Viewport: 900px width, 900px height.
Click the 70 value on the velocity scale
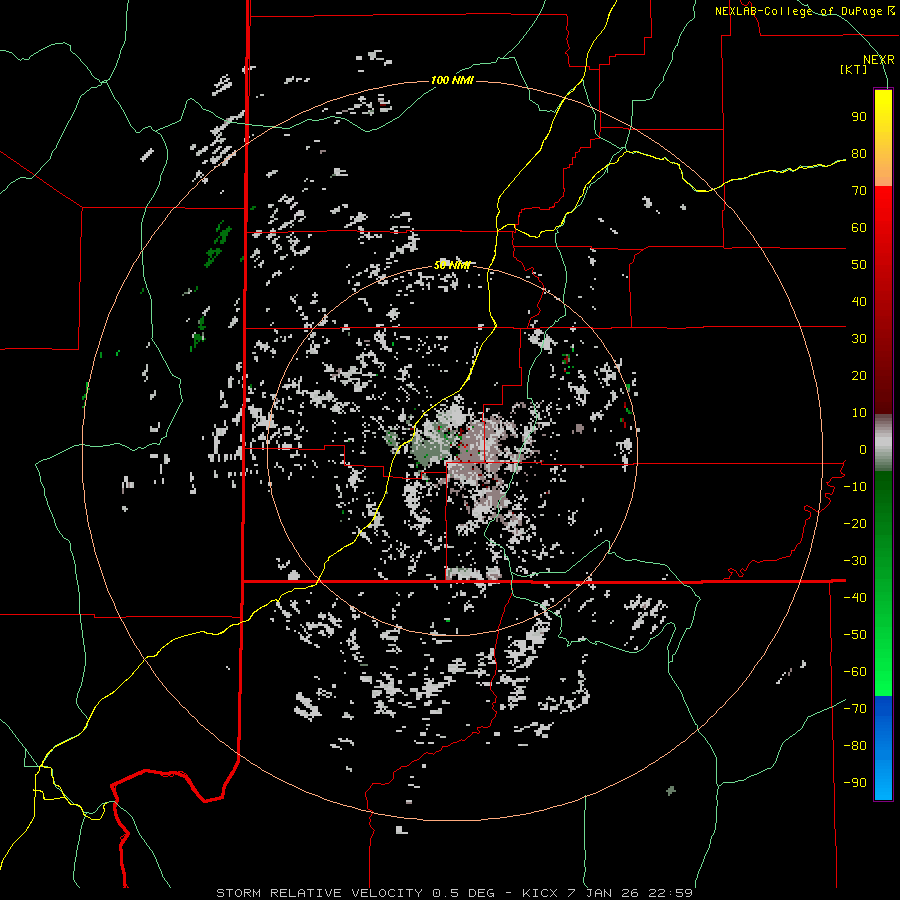(859, 191)
